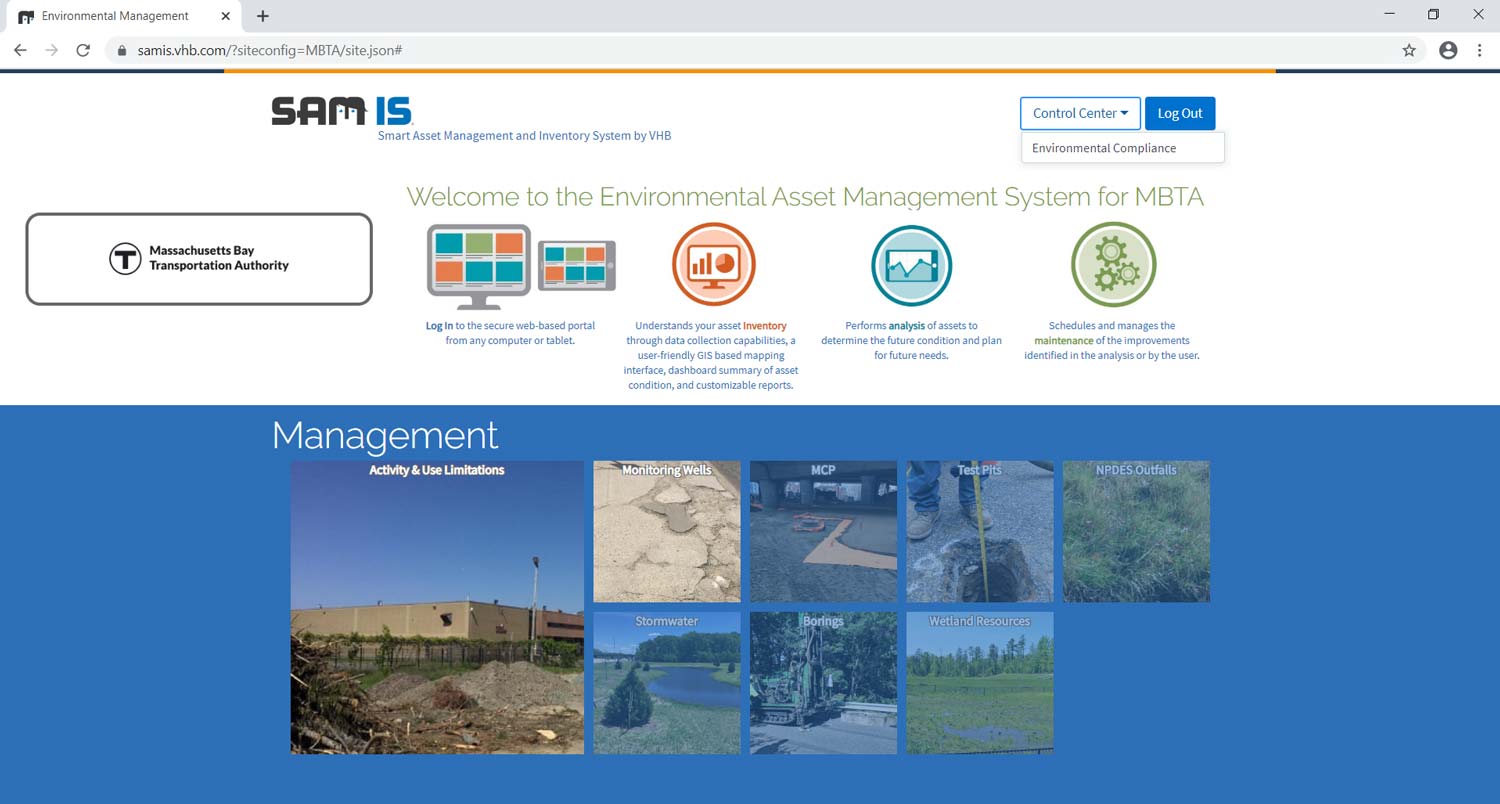Viewport: 1500px width, 804px height.
Task: Open the MCP tile
Action: click(x=823, y=531)
